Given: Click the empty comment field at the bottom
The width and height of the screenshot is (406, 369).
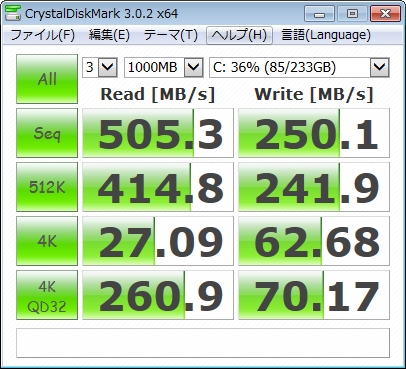Looking at the screenshot, I should pyautogui.click(x=203, y=343).
